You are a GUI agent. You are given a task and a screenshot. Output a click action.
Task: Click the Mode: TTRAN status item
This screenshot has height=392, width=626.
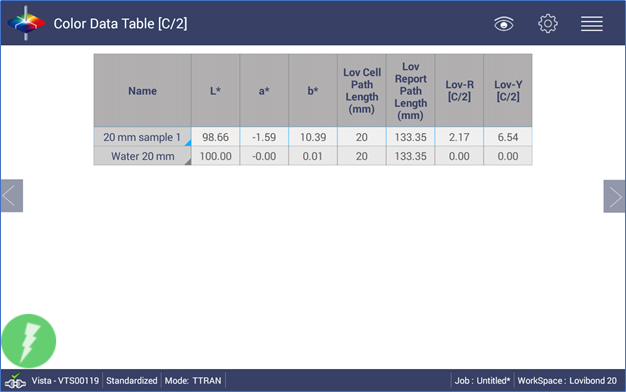click(x=193, y=381)
